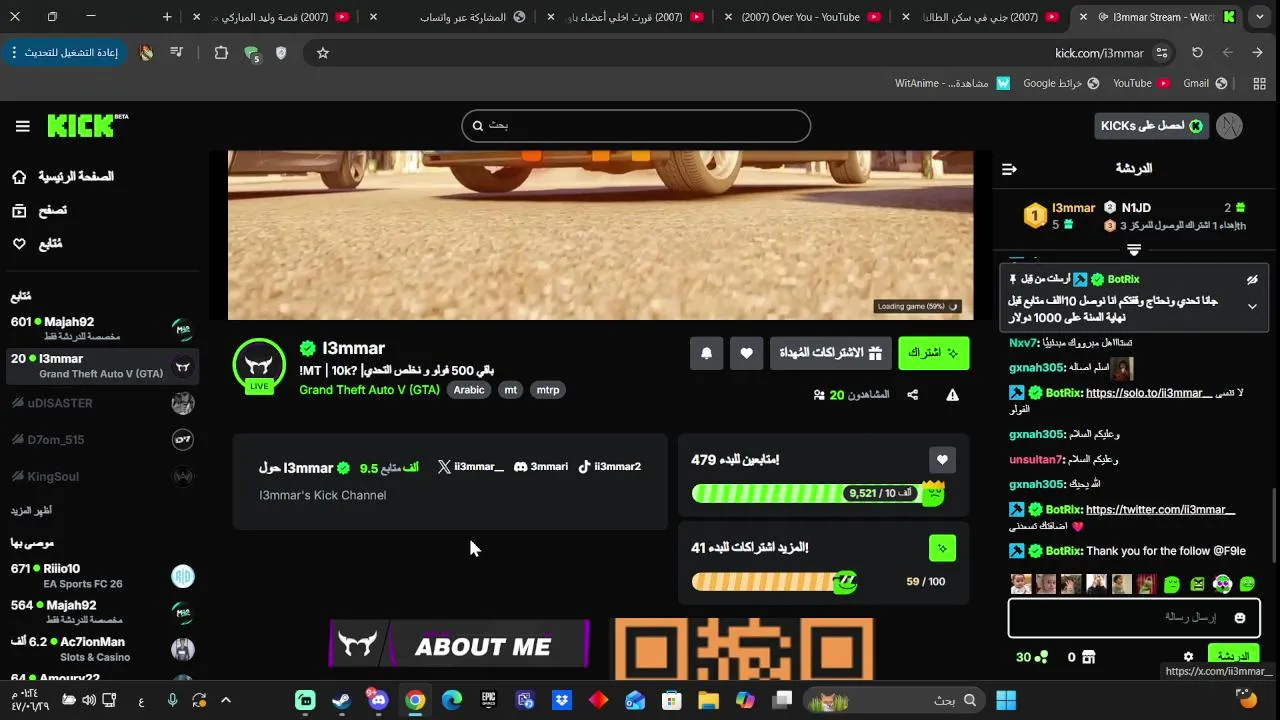Open the Discord 3mmari link
This screenshot has height=720, width=1280.
click(x=540, y=467)
